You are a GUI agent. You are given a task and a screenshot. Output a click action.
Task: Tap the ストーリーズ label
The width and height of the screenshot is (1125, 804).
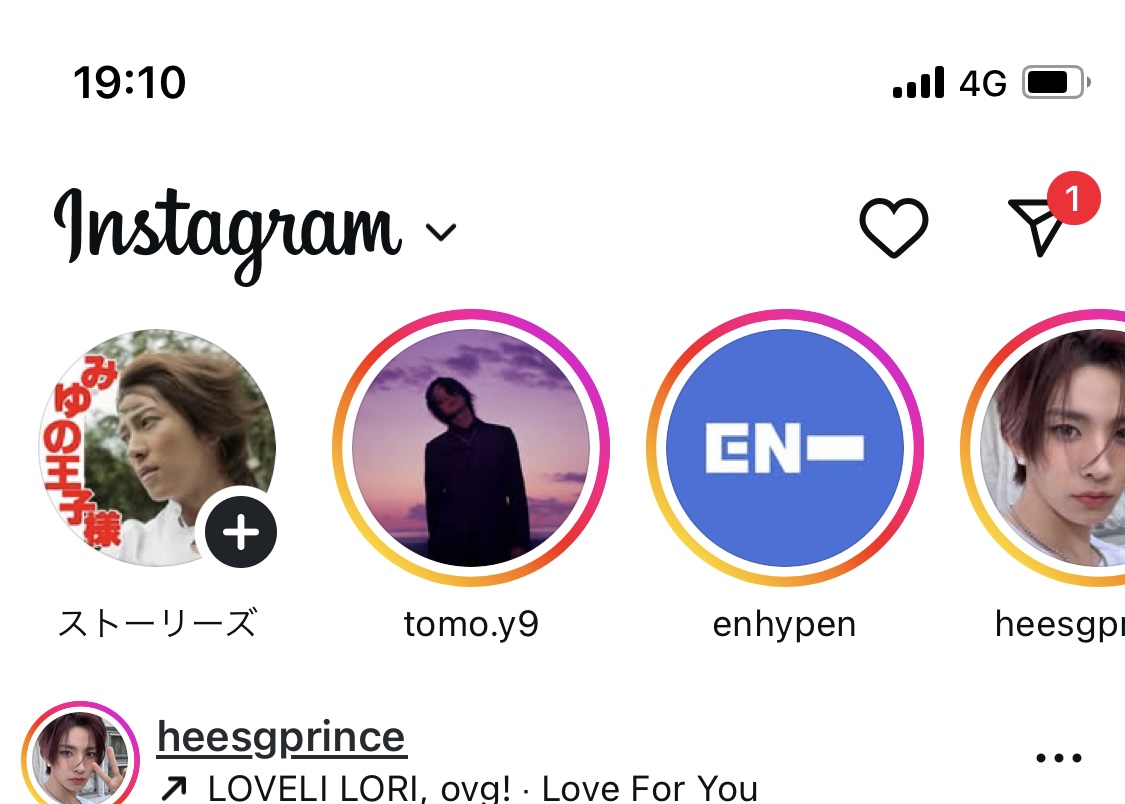(x=157, y=624)
